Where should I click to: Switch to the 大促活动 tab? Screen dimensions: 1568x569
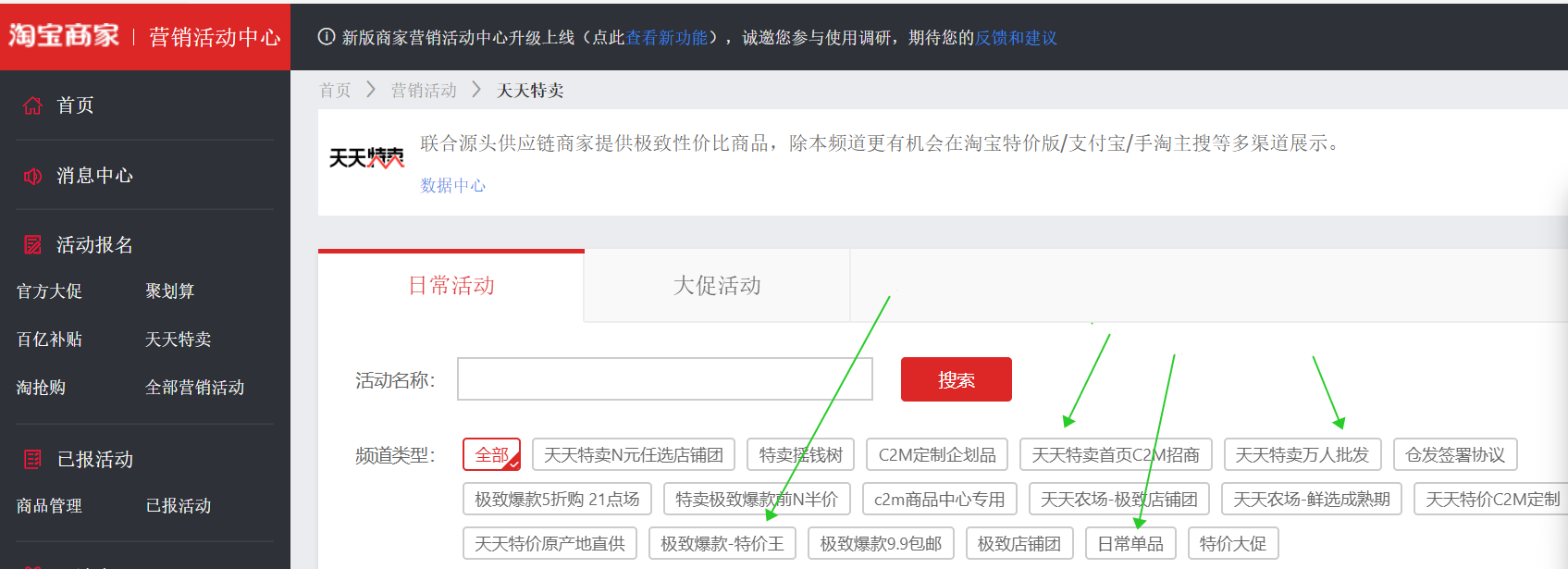717,286
